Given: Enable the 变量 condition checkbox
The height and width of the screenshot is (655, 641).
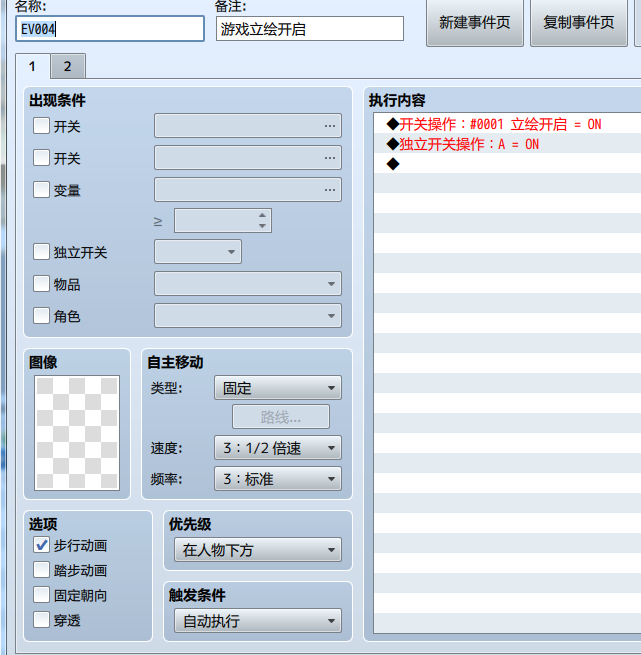Looking at the screenshot, I should click(41, 190).
